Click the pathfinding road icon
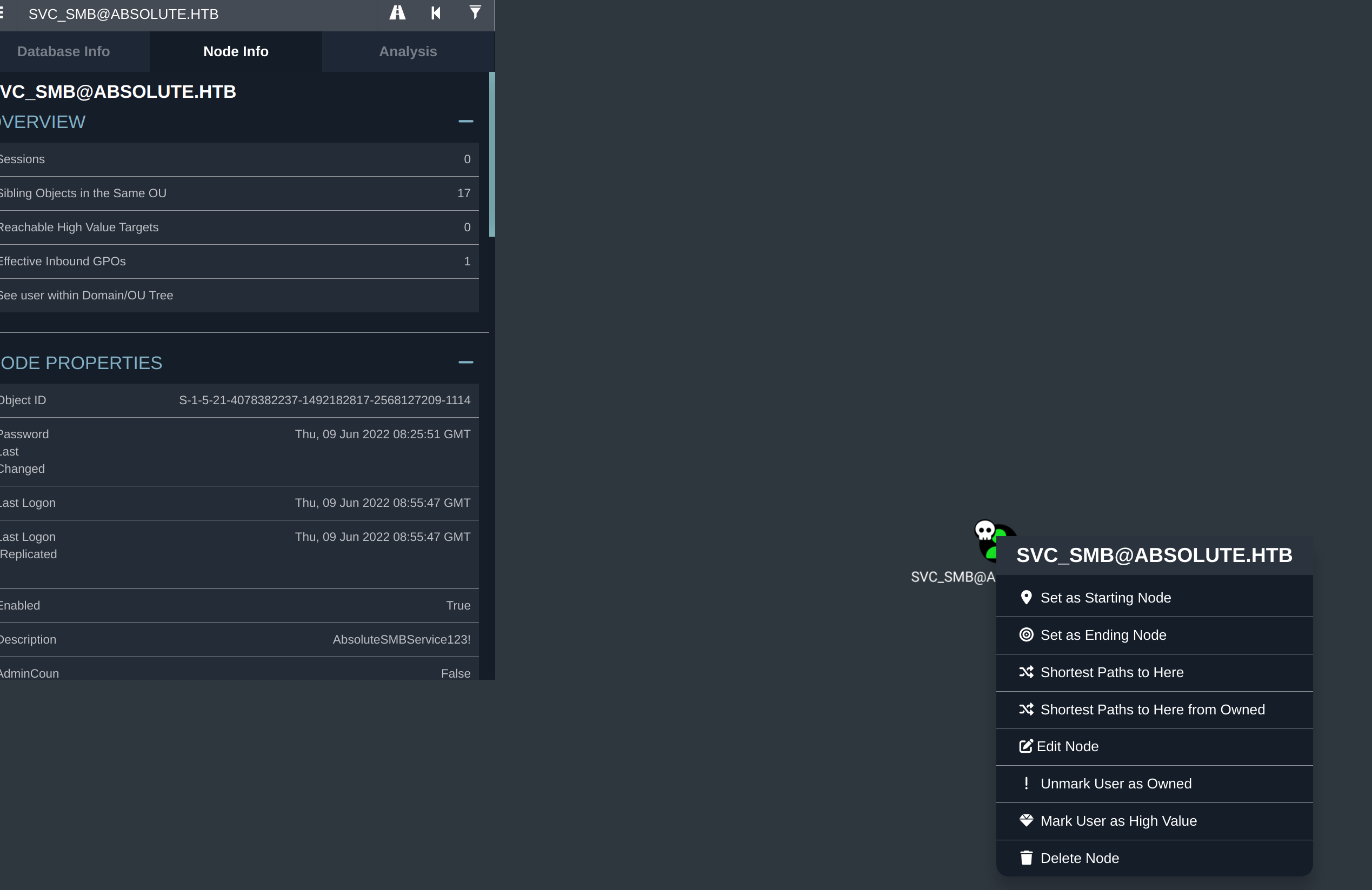The width and height of the screenshot is (1372, 890). 397,12
